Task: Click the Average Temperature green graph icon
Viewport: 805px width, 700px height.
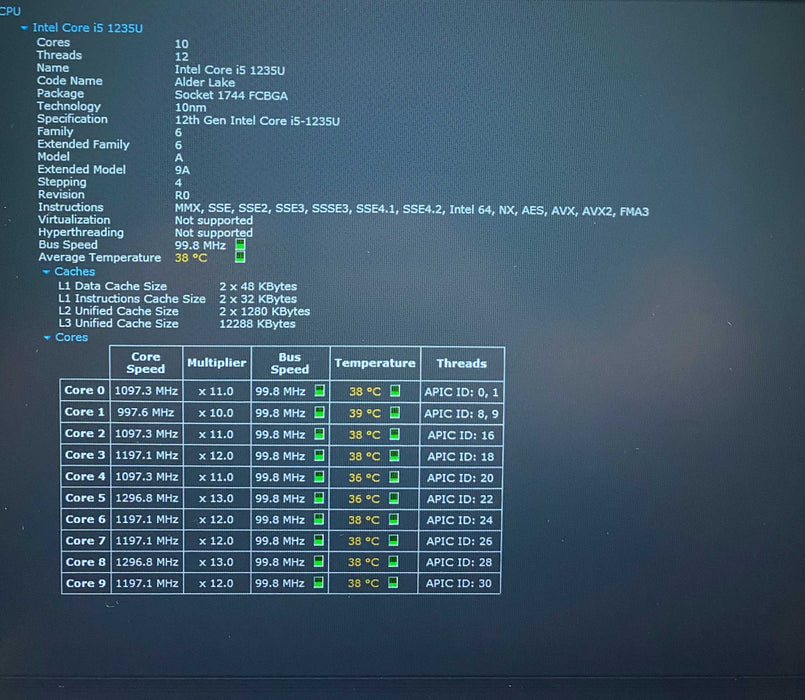Action: click(x=240, y=256)
